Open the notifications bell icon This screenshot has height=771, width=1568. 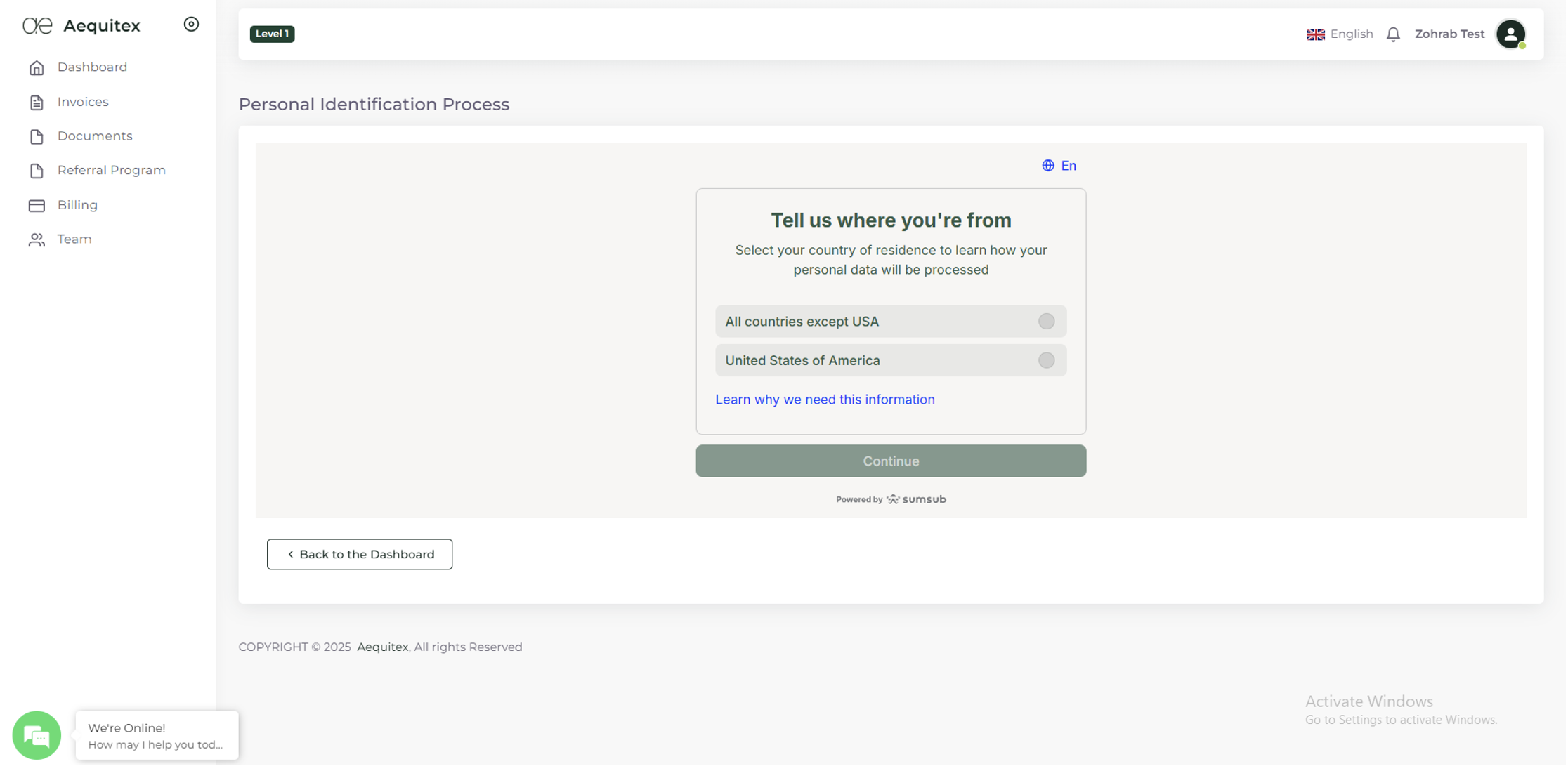point(1393,34)
